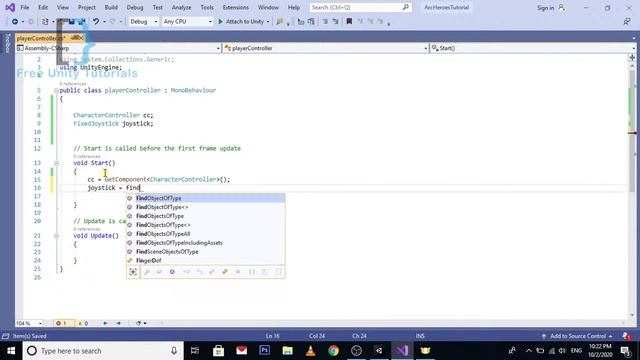Click the Visual Studio taskbar icon
Image resolution: width=640 pixels, height=360 pixels.
pyautogui.click(x=402, y=351)
